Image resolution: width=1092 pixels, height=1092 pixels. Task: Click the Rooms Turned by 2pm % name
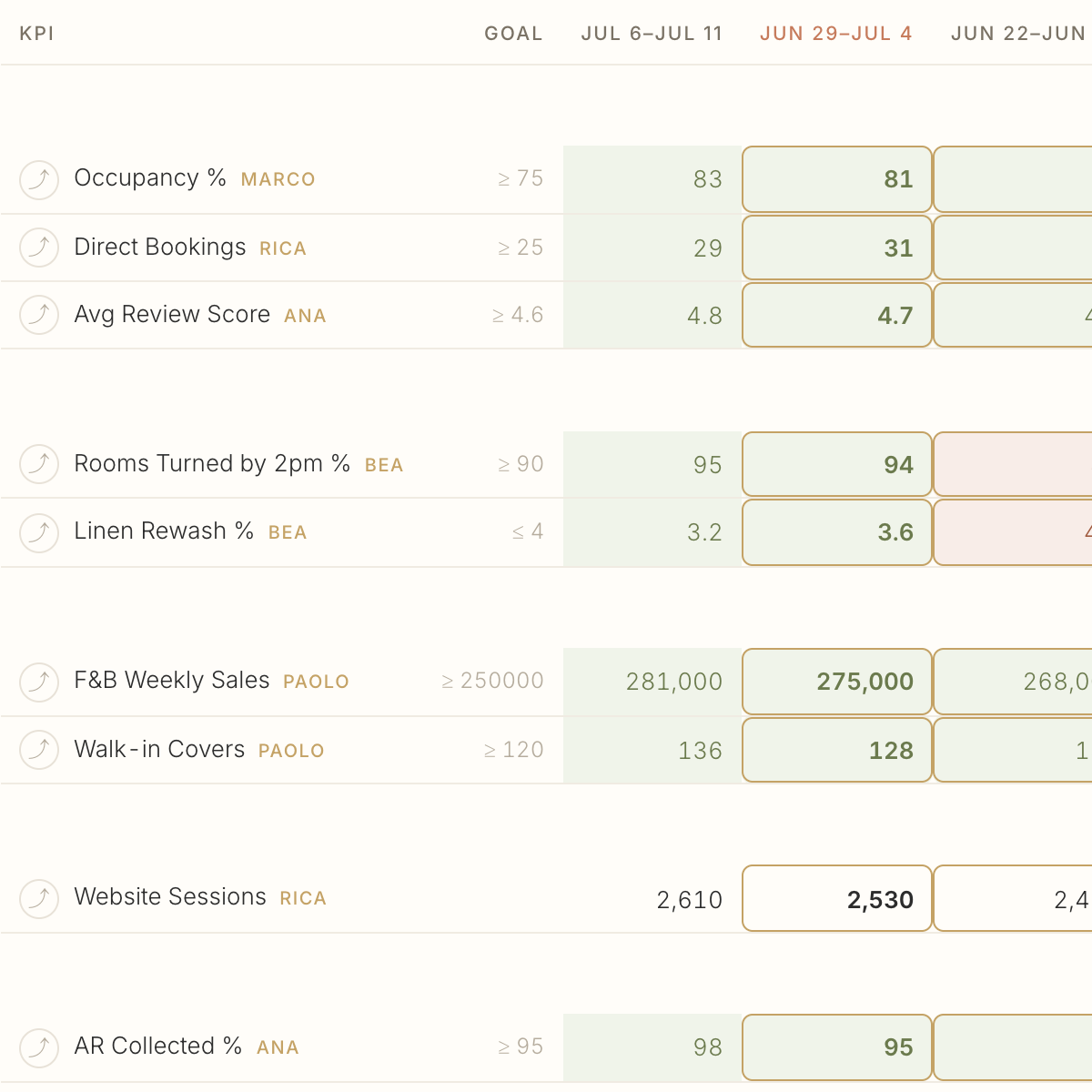[212, 463]
